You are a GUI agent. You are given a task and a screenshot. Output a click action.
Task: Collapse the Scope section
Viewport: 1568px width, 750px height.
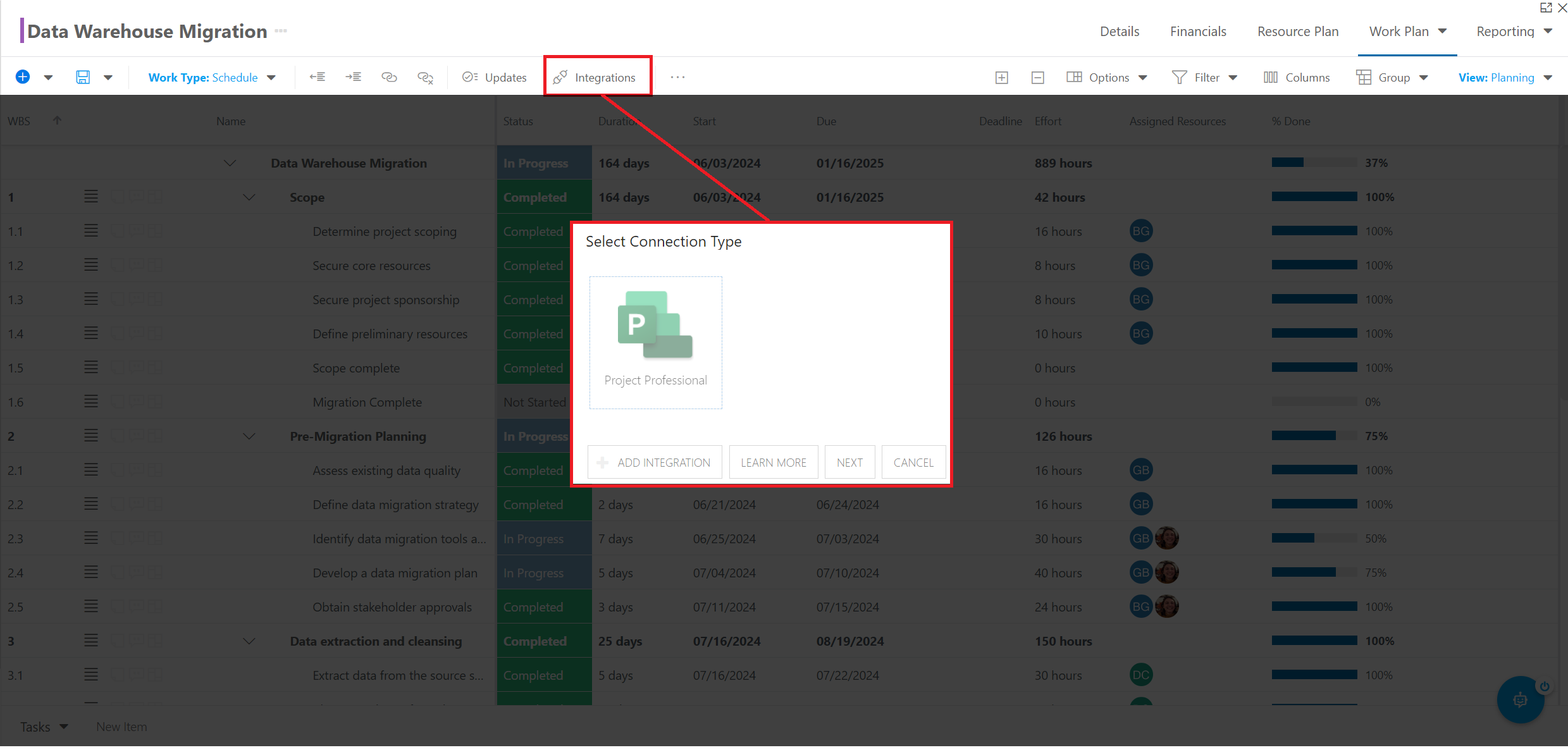249,197
